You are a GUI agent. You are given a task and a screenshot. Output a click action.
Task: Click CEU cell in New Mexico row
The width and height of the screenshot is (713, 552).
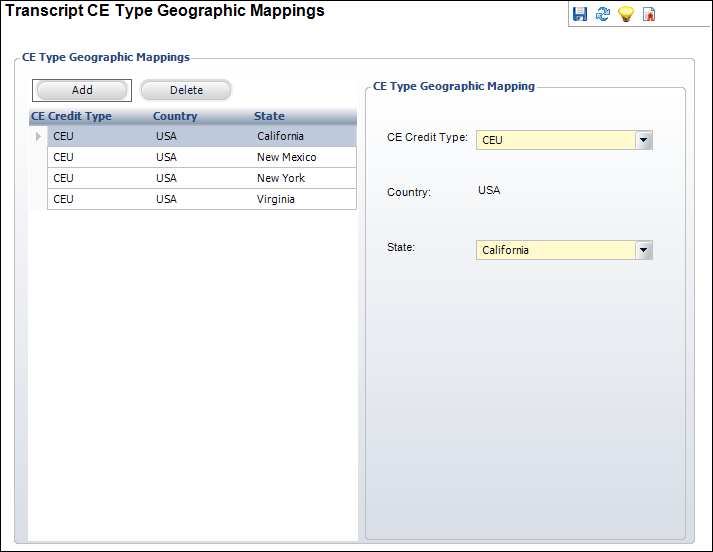pos(63,157)
